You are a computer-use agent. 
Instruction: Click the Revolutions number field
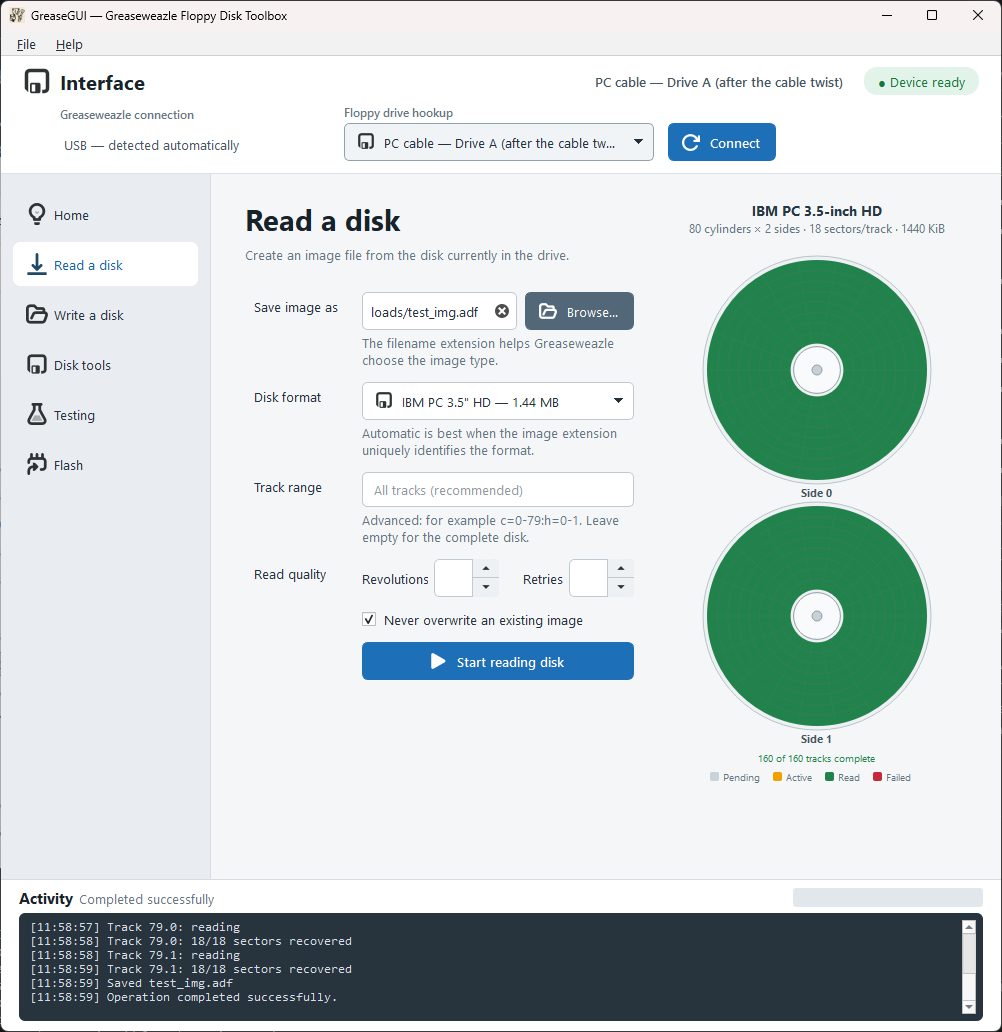point(454,578)
